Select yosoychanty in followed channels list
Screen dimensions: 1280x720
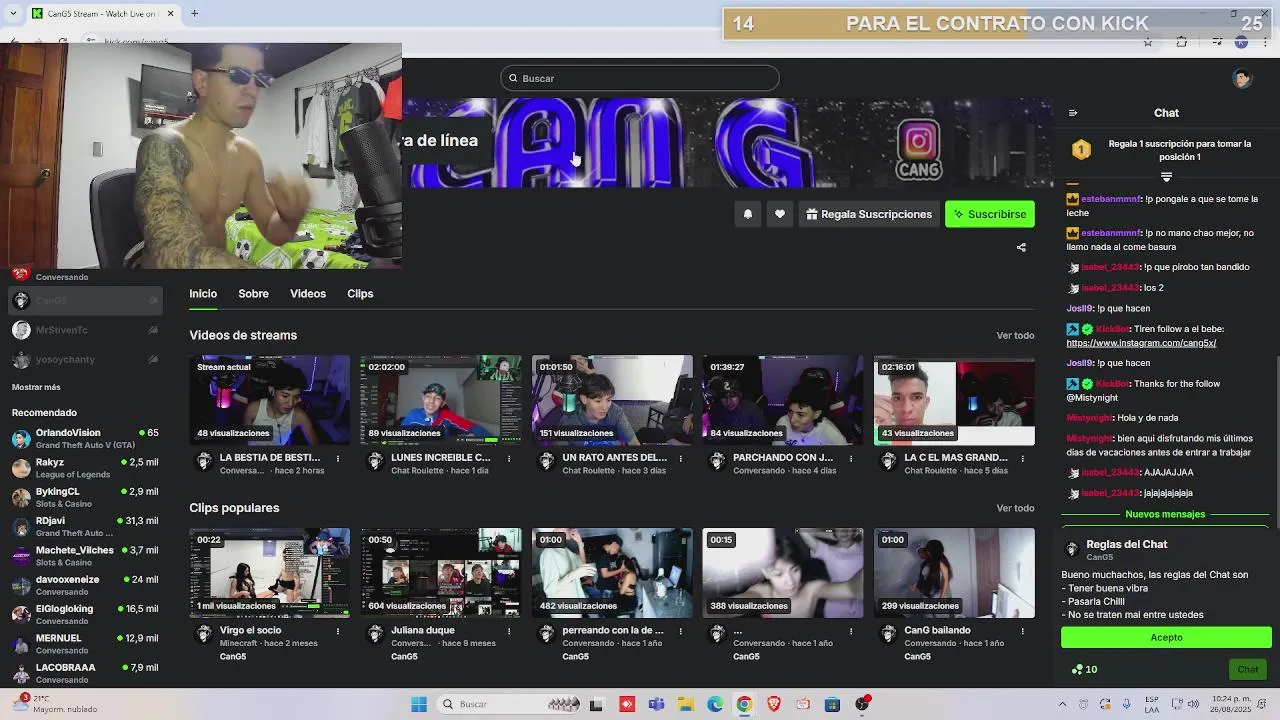pos(85,359)
